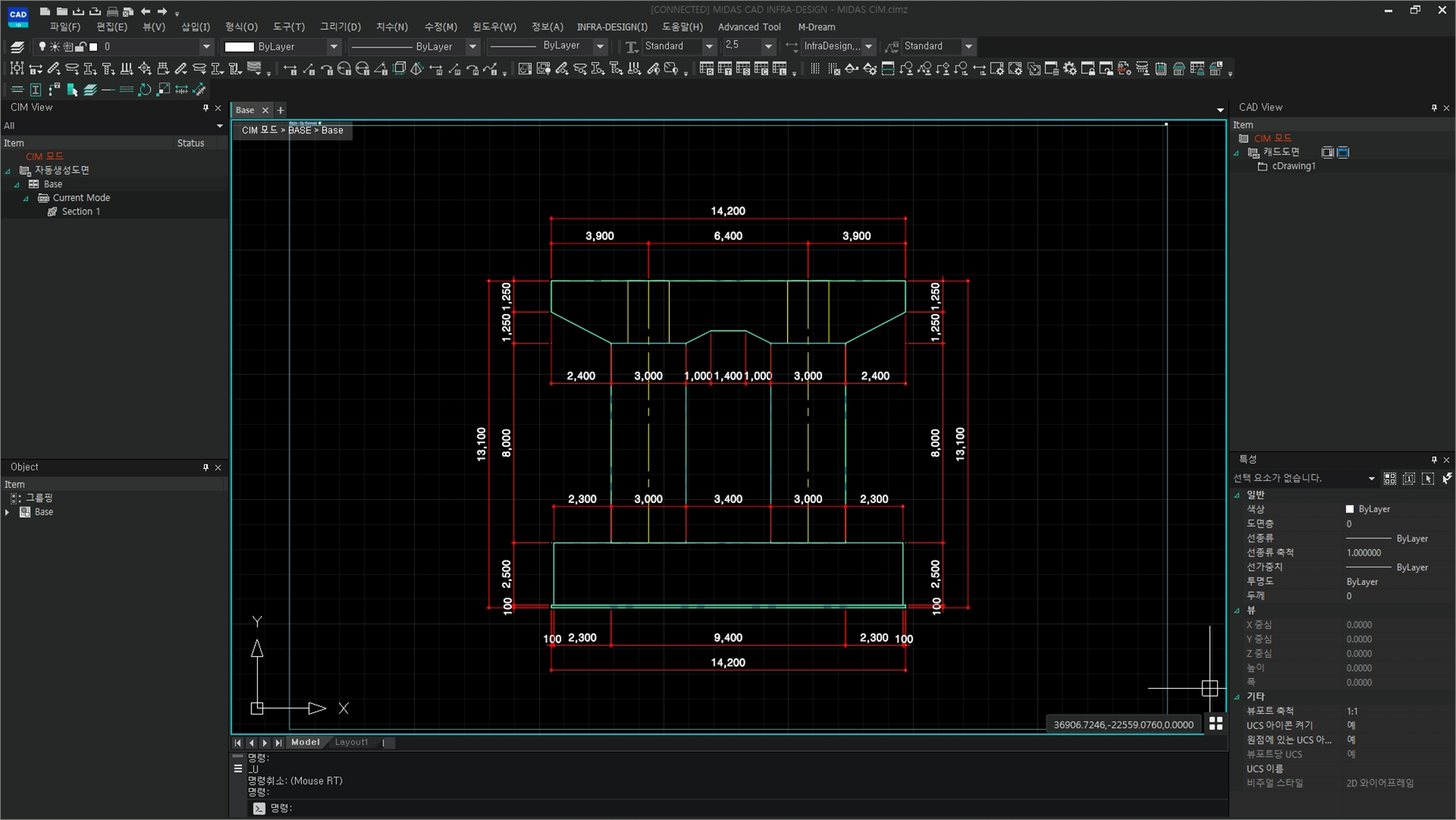Open the ByLayer color dropdown
The width and height of the screenshot is (1456, 820).
click(x=334, y=47)
